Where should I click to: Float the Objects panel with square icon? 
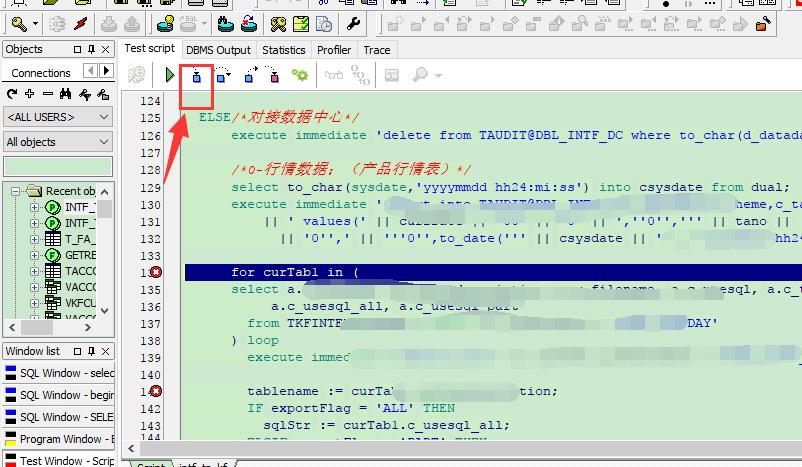click(77, 49)
